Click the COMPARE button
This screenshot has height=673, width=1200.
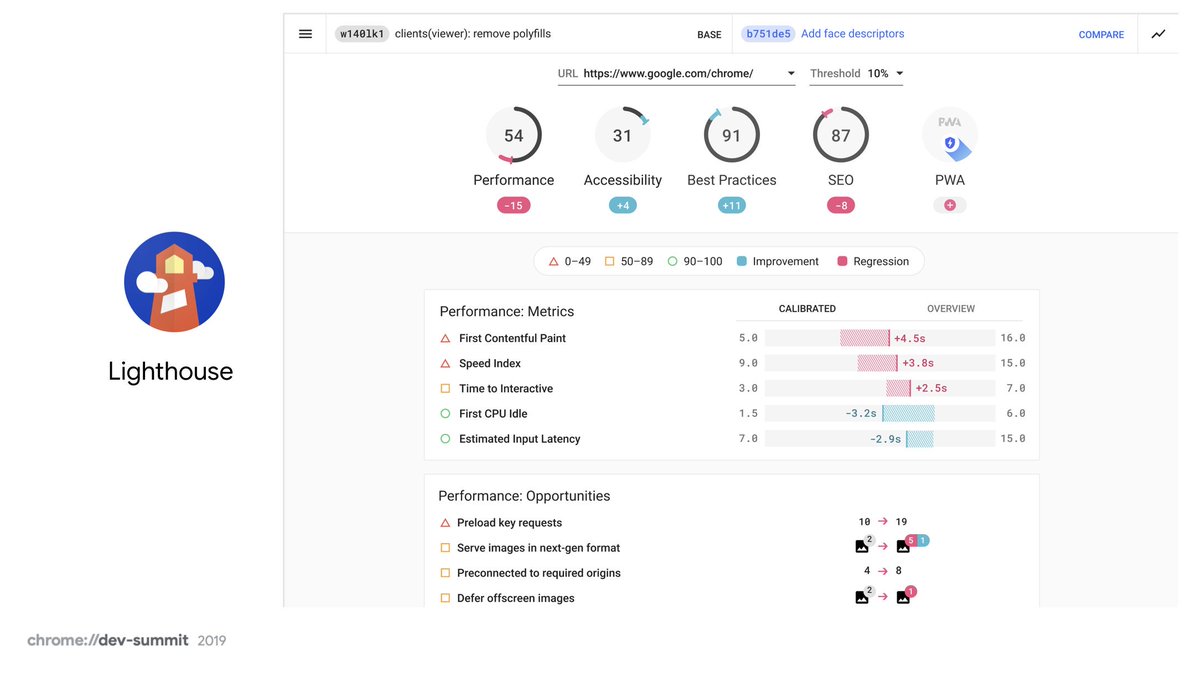click(1101, 34)
